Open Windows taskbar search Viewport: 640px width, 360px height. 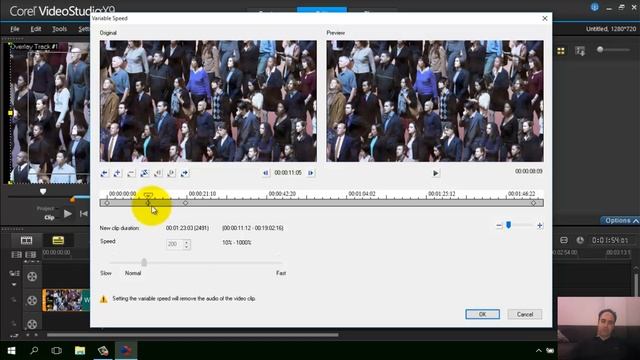point(34,351)
